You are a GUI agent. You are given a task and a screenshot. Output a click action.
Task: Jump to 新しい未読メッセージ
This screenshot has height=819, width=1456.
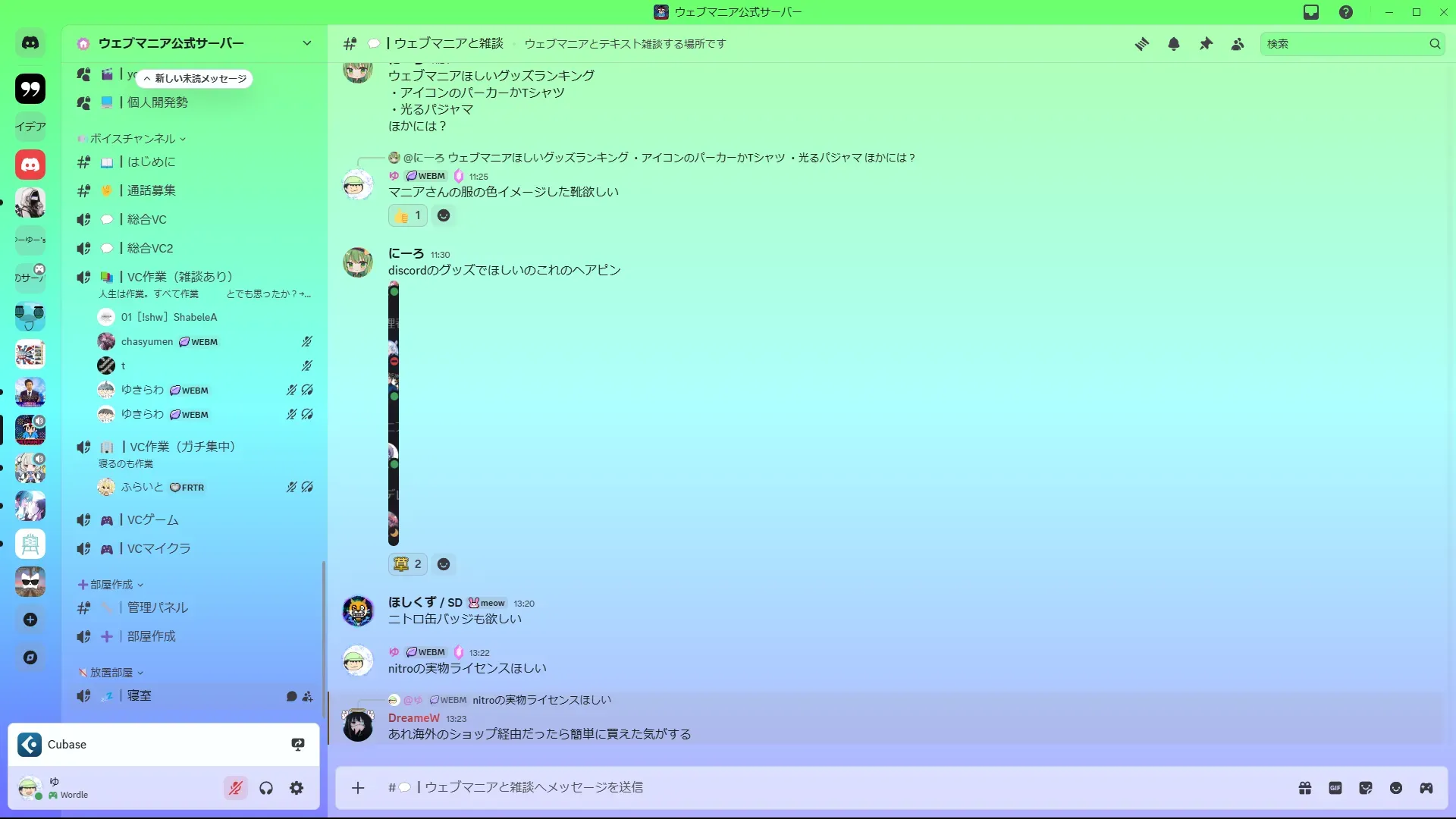[195, 79]
